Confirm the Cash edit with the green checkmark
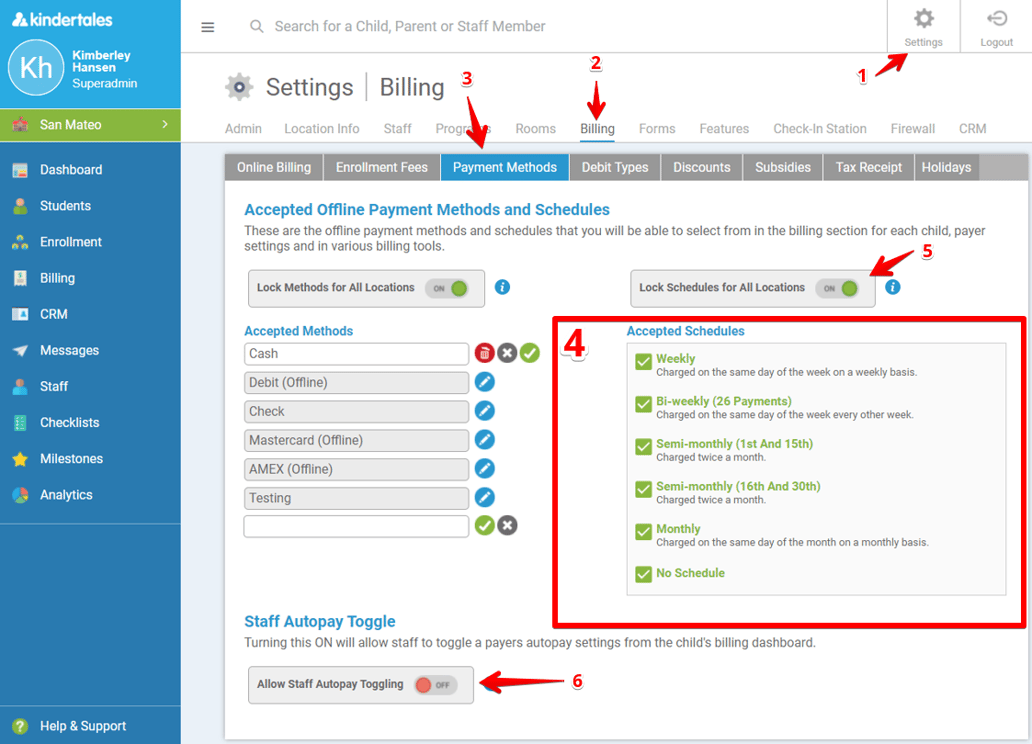Screen dimensions: 1032x744 (x=530, y=353)
